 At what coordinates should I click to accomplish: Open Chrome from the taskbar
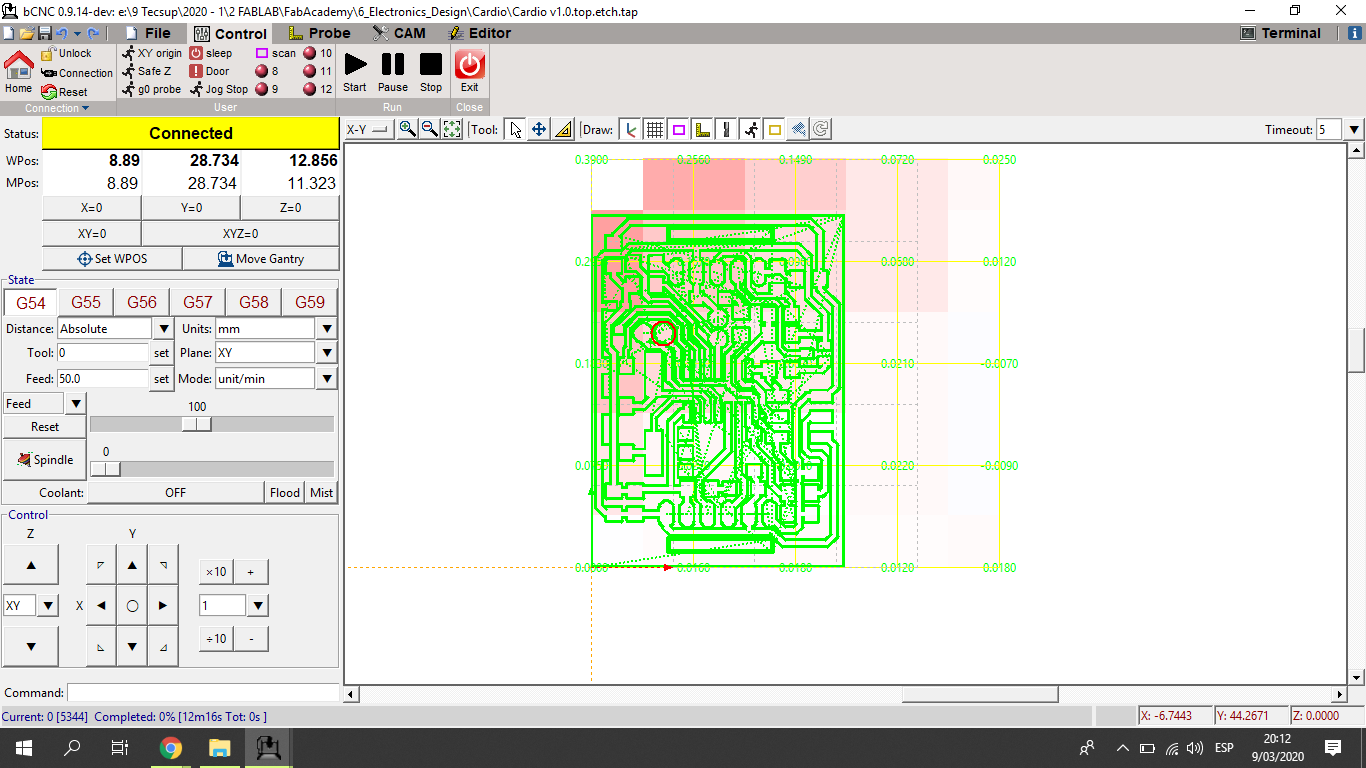tap(171, 748)
